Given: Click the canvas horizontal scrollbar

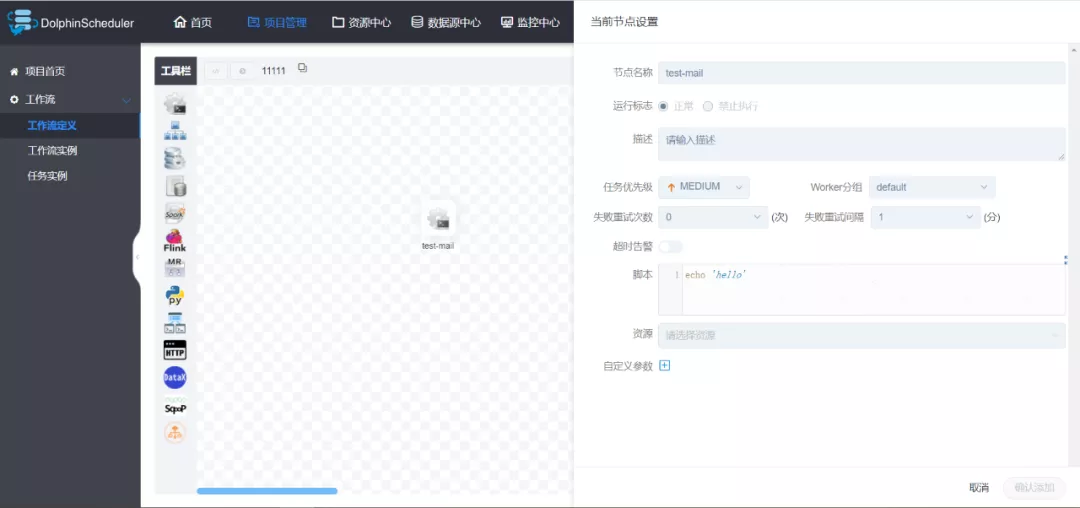Looking at the screenshot, I should coord(267,491).
